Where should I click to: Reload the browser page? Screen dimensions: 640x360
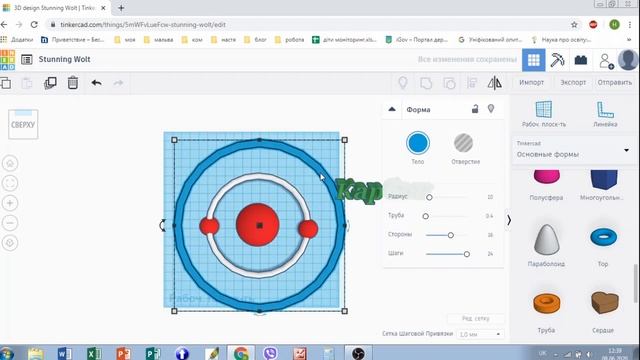point(34,24)
